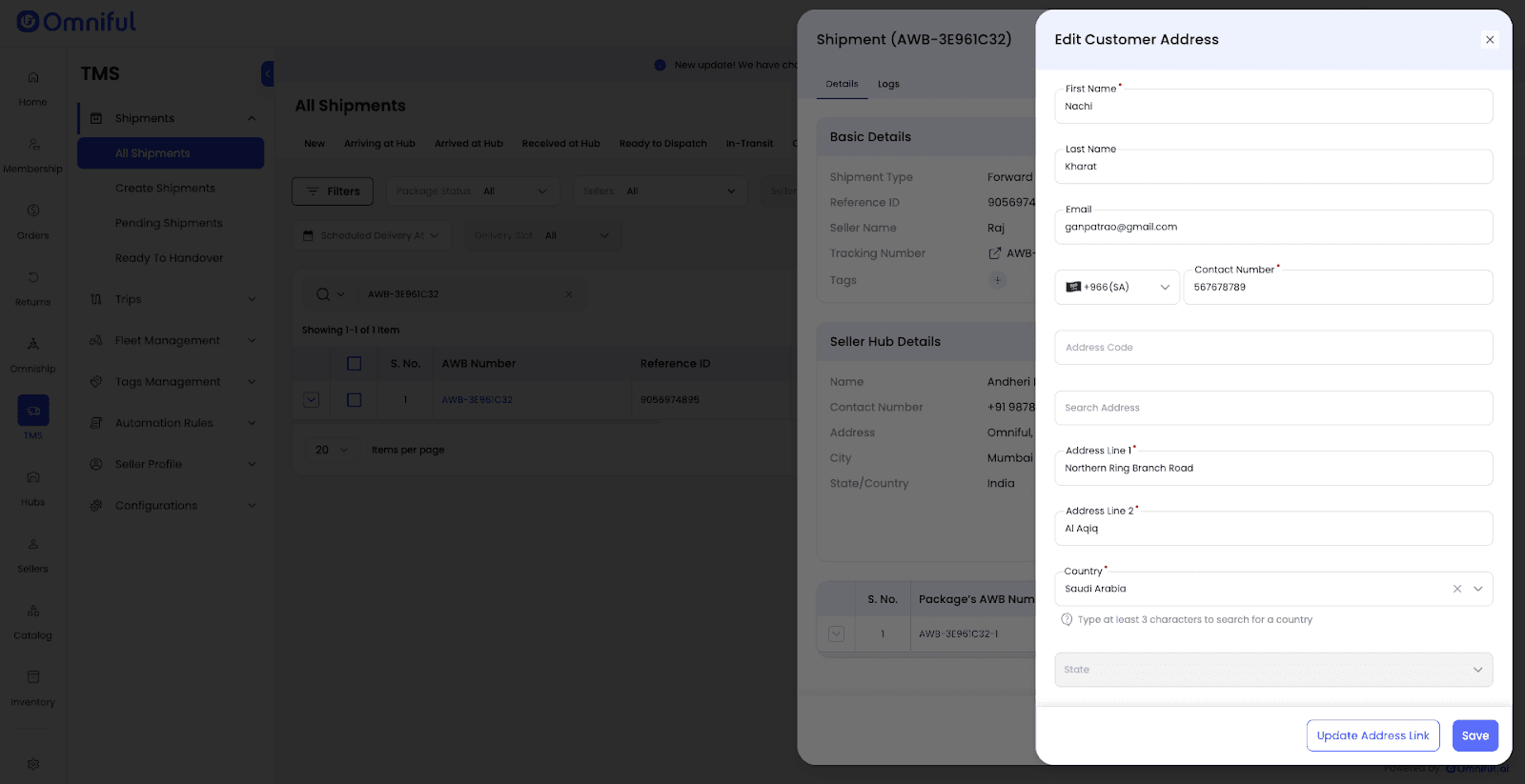Open Inventory in the left sidebar
The image size is (1525, 784).
tap(33, 678)
